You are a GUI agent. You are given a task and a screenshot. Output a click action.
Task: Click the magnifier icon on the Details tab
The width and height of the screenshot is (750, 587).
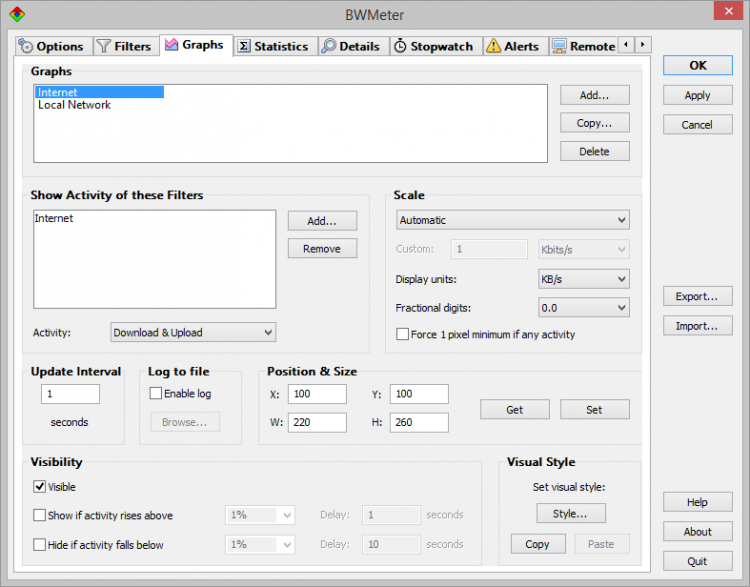(x=329, y=46)
